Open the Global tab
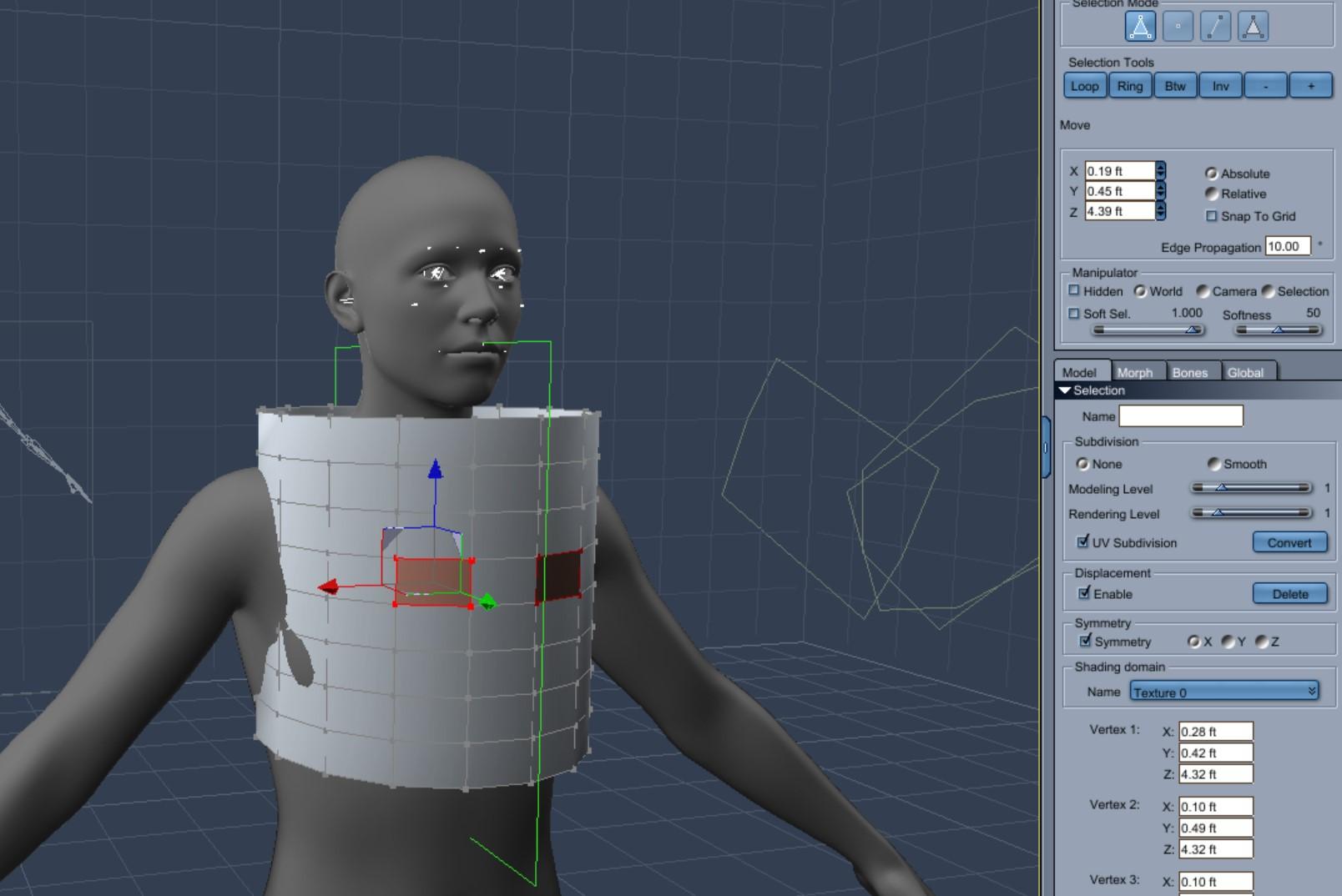This screenshot has height=896, width=1342. click(1246, 372)
